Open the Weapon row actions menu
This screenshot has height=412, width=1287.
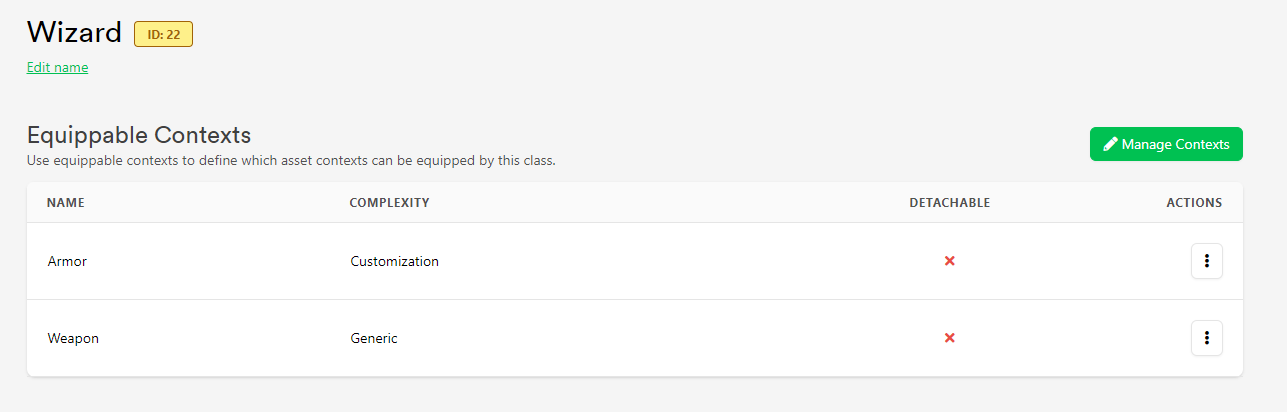(1207, 338)
